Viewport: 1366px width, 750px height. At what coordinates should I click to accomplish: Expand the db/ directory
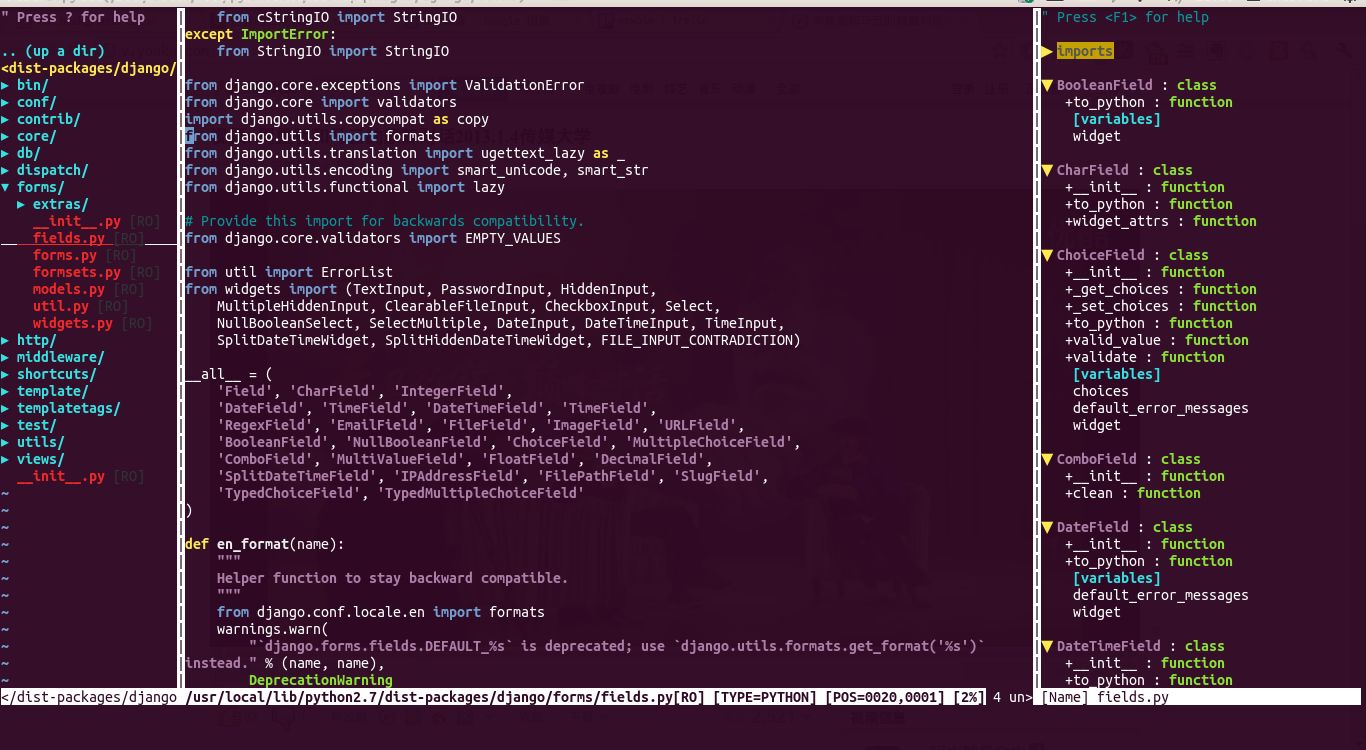(6, 154)
